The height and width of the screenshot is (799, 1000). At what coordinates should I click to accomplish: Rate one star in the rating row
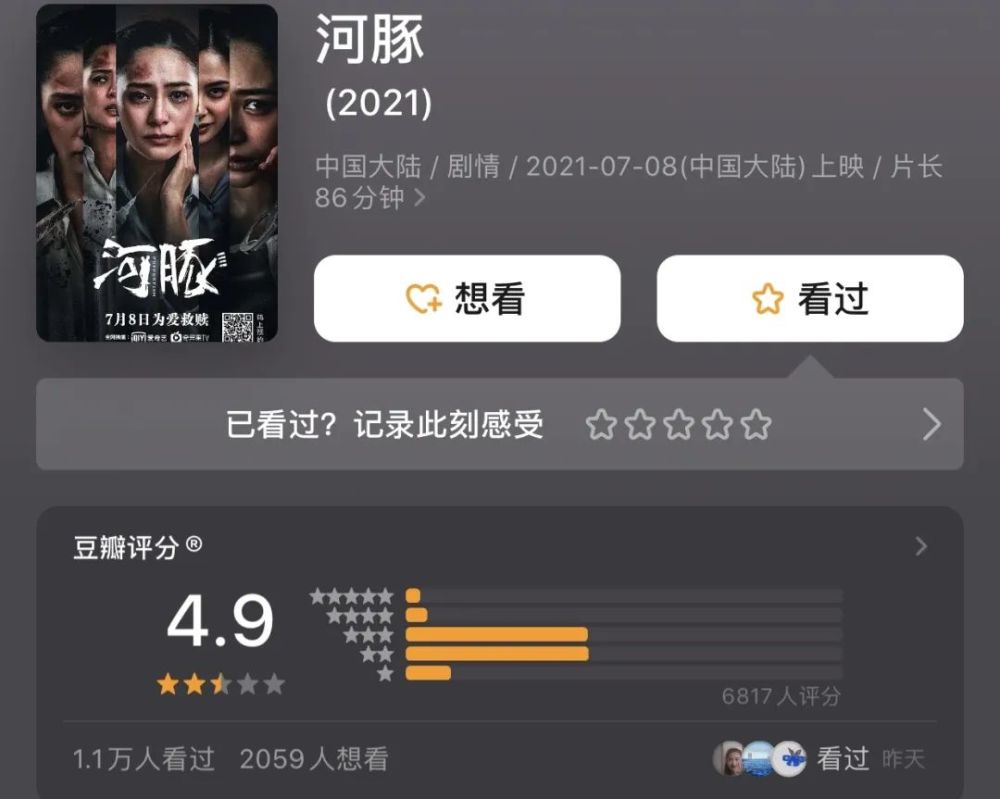(601, 425)
